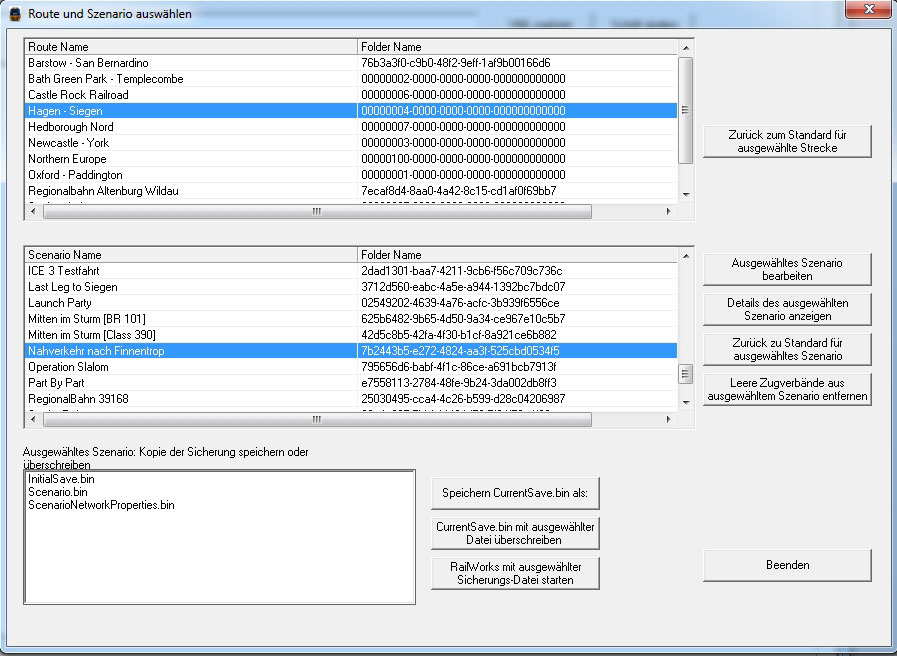Screen dimensions: 897x656
Task: Click folder ID 7ecaf8d4-8aa0-4a42-8c15-cd1af0f69bb7
Action: tap(459, 191)
